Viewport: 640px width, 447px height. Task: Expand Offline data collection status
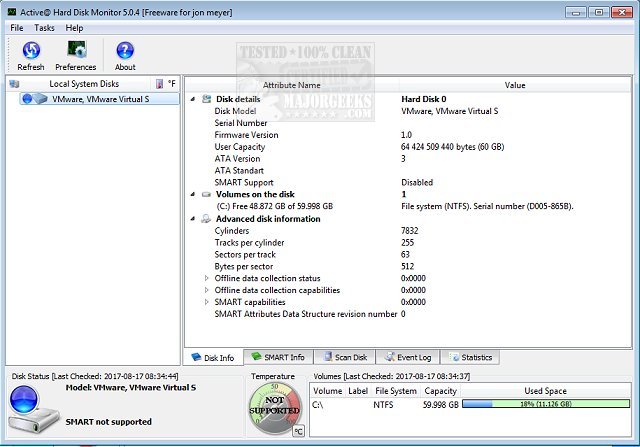pyautogui.click(x=207, y=278)
